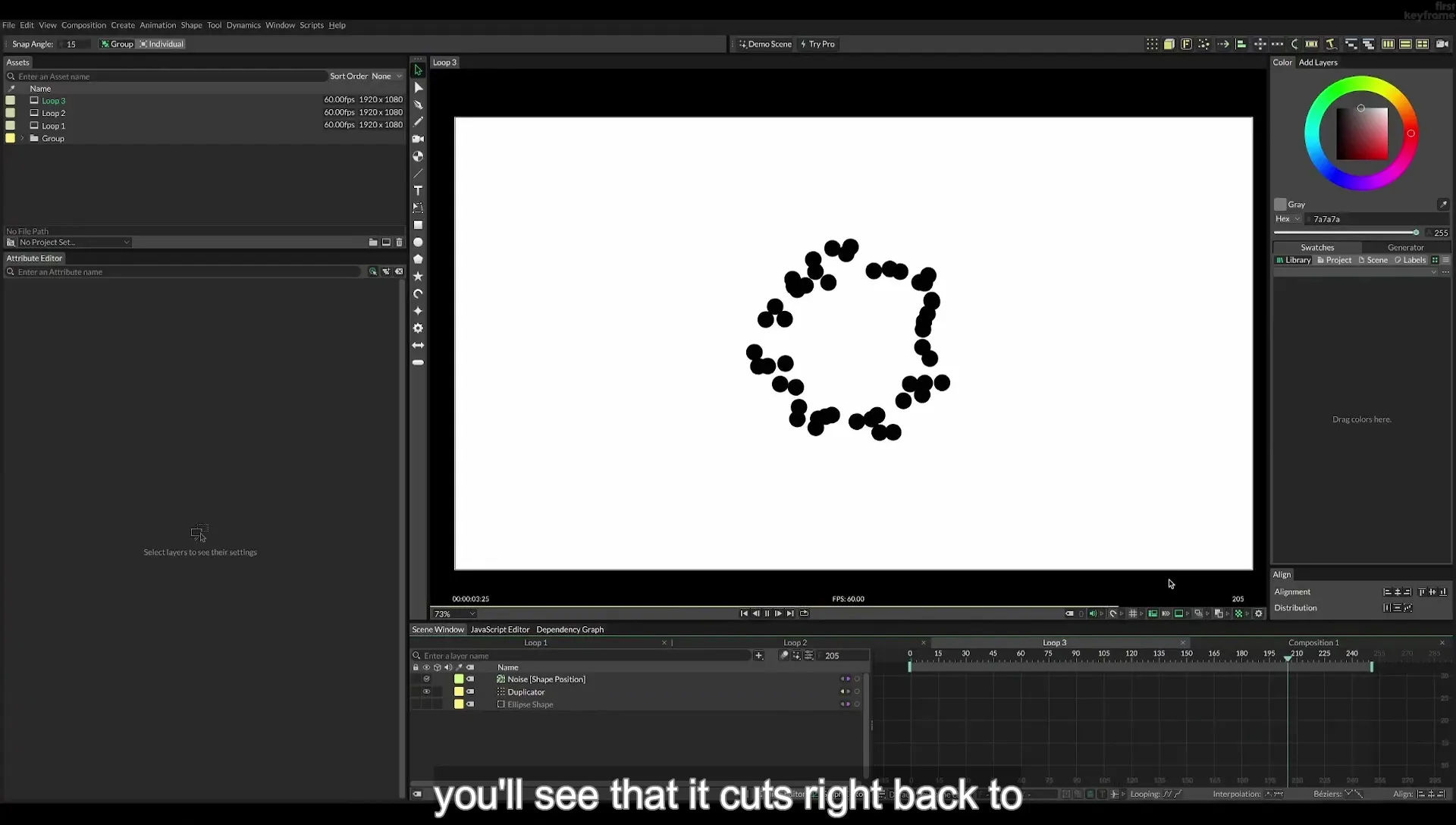Image resolution: width=1456 pixels, height=825 pixels.
Task: Pause the playback
Action: click(767, 613)
